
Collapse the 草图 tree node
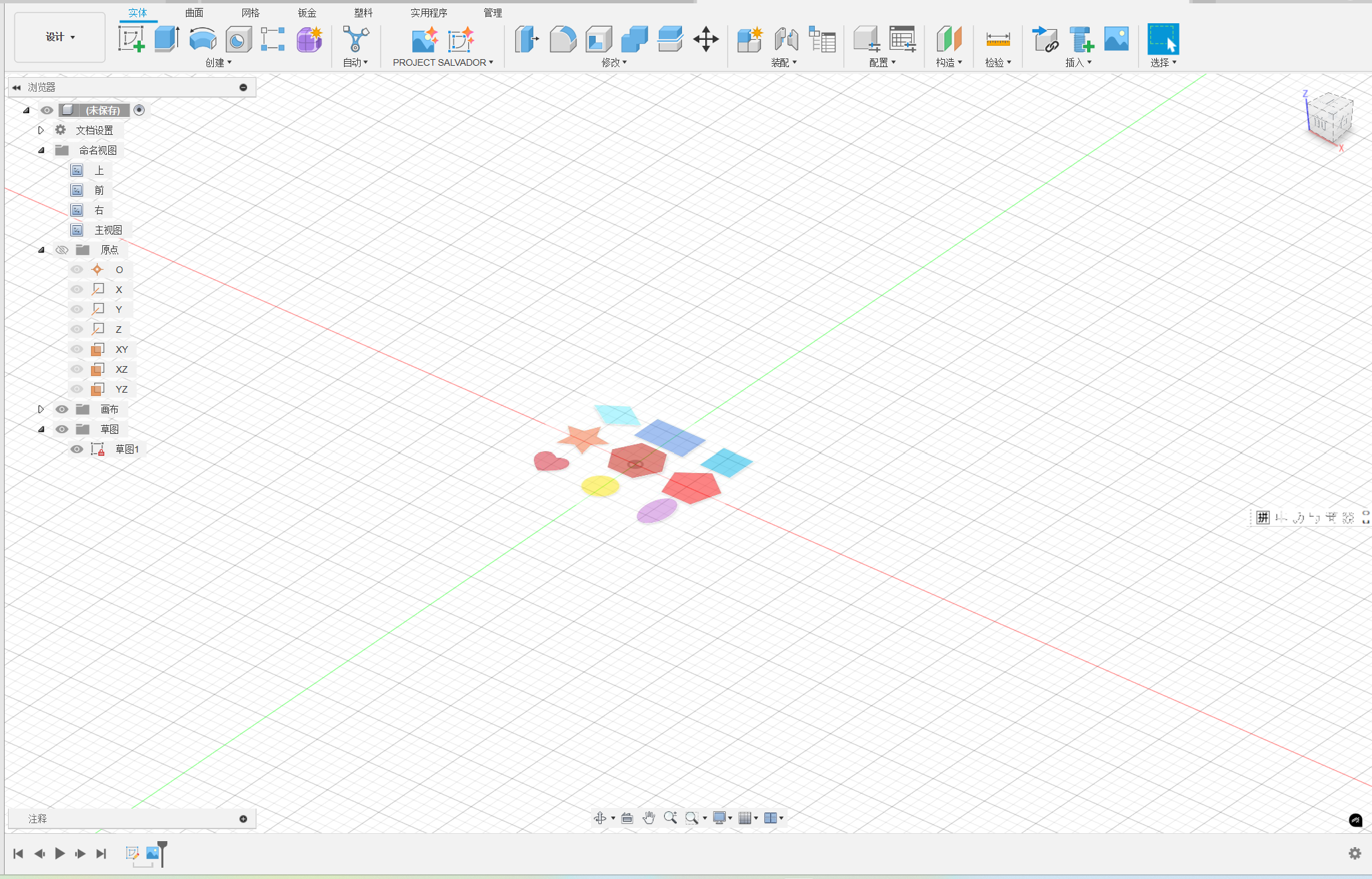(41, 429)
